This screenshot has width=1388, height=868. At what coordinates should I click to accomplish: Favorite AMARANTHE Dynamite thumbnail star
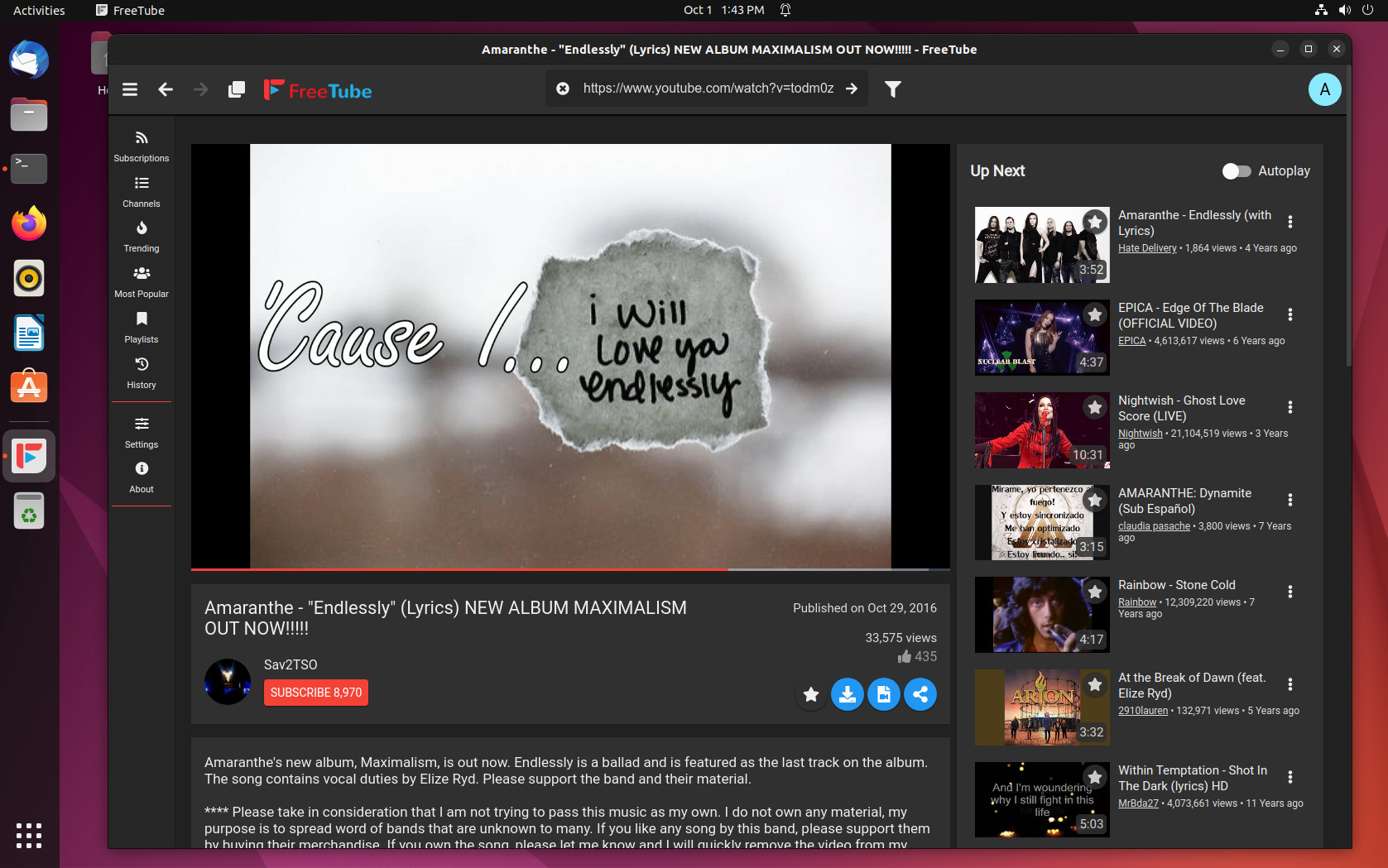1095,500
